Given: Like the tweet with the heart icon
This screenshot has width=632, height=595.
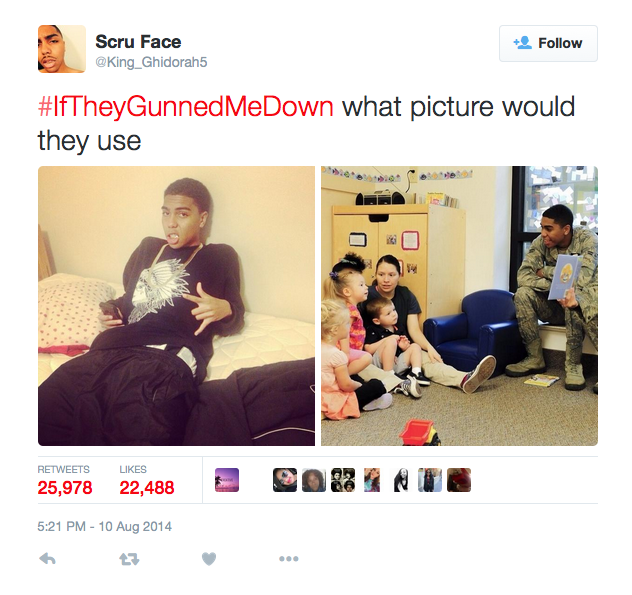Looking at the screenshot, I should click(x=209, y=559).
